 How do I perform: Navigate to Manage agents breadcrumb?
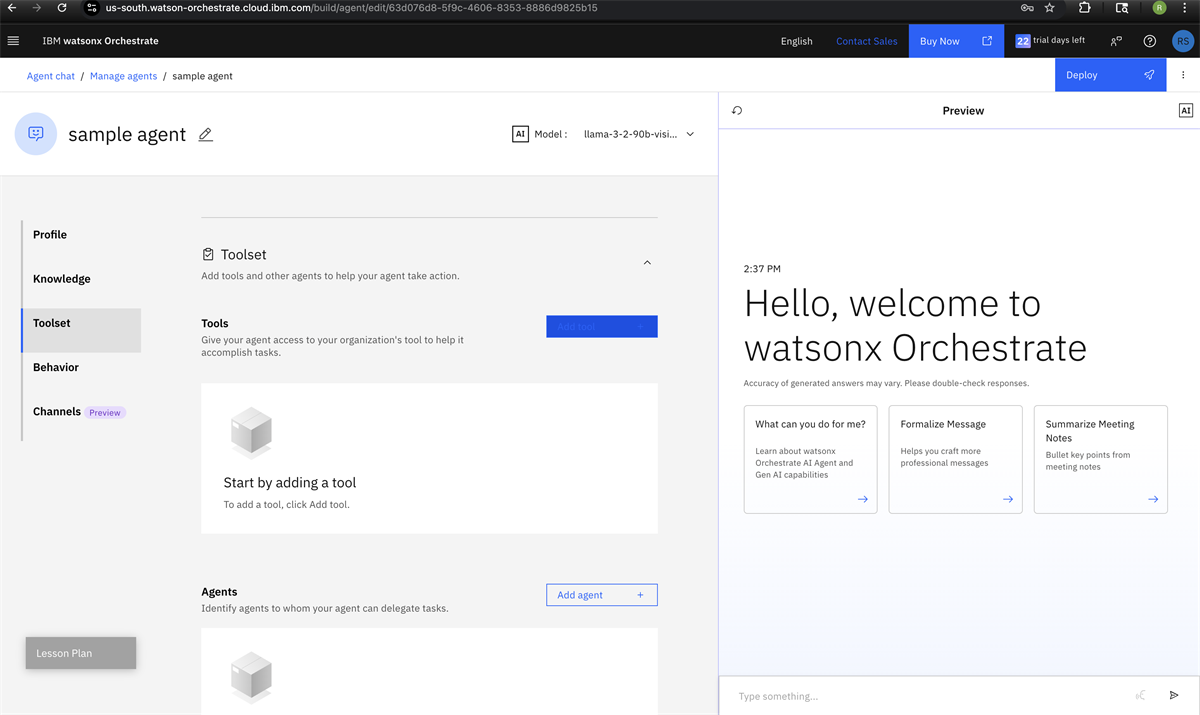click(123, 76)
